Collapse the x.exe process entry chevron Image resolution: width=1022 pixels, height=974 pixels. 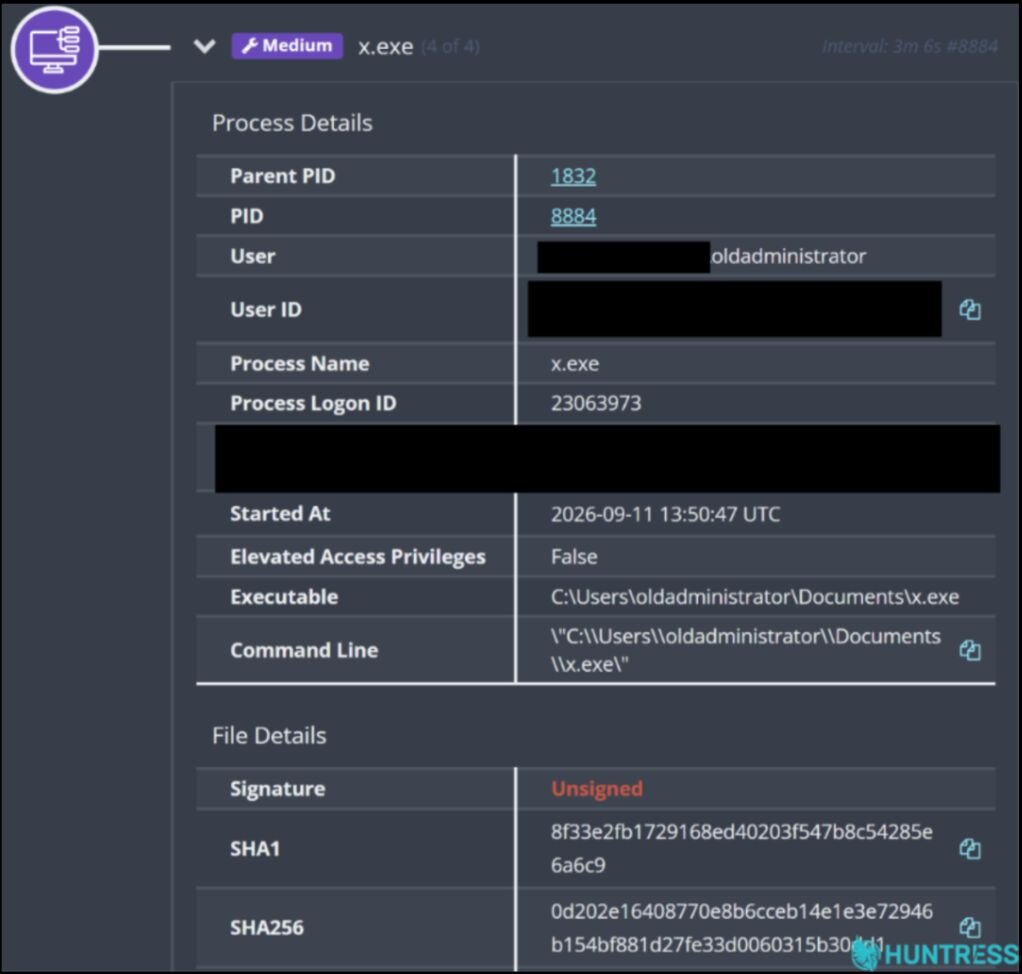205,46
